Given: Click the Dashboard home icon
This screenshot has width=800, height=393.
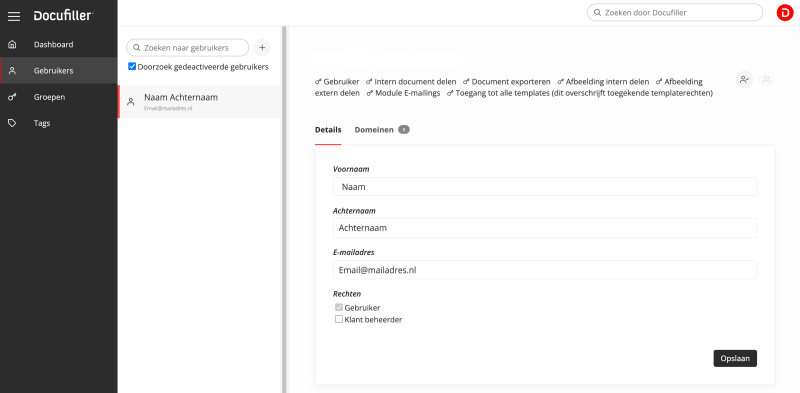Looking at the screenshot, I should tap(13, 44).
